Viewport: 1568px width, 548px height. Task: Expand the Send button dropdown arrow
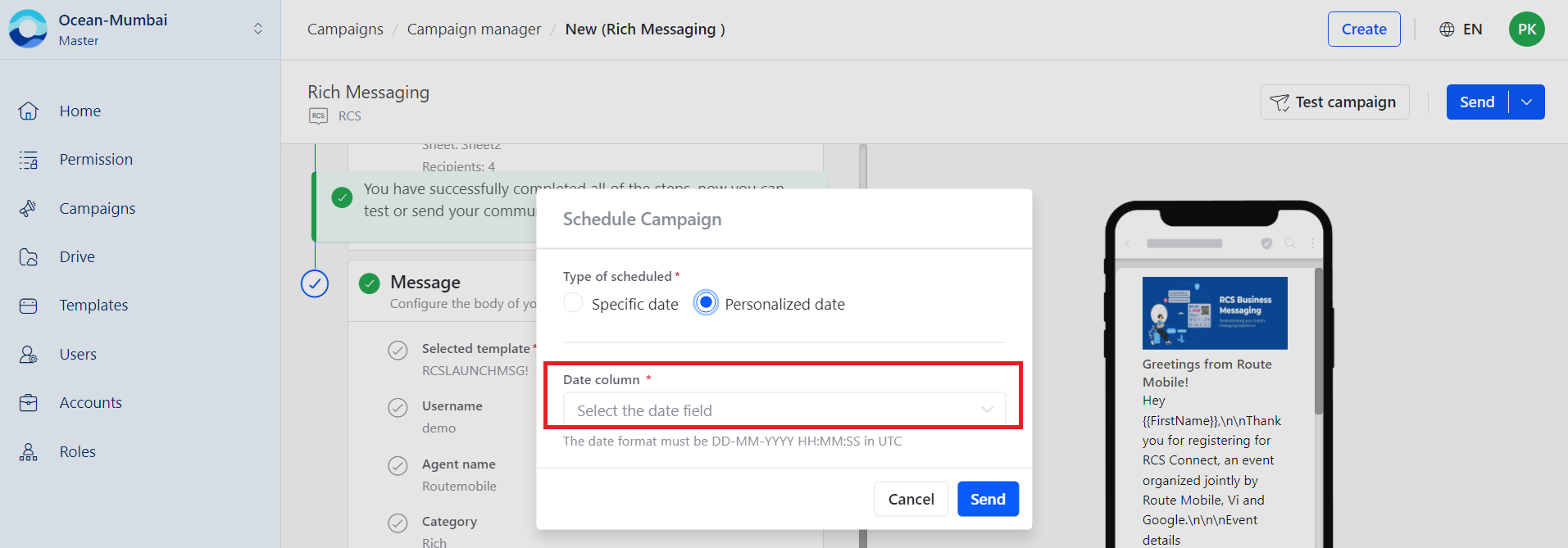point(1526,102)
